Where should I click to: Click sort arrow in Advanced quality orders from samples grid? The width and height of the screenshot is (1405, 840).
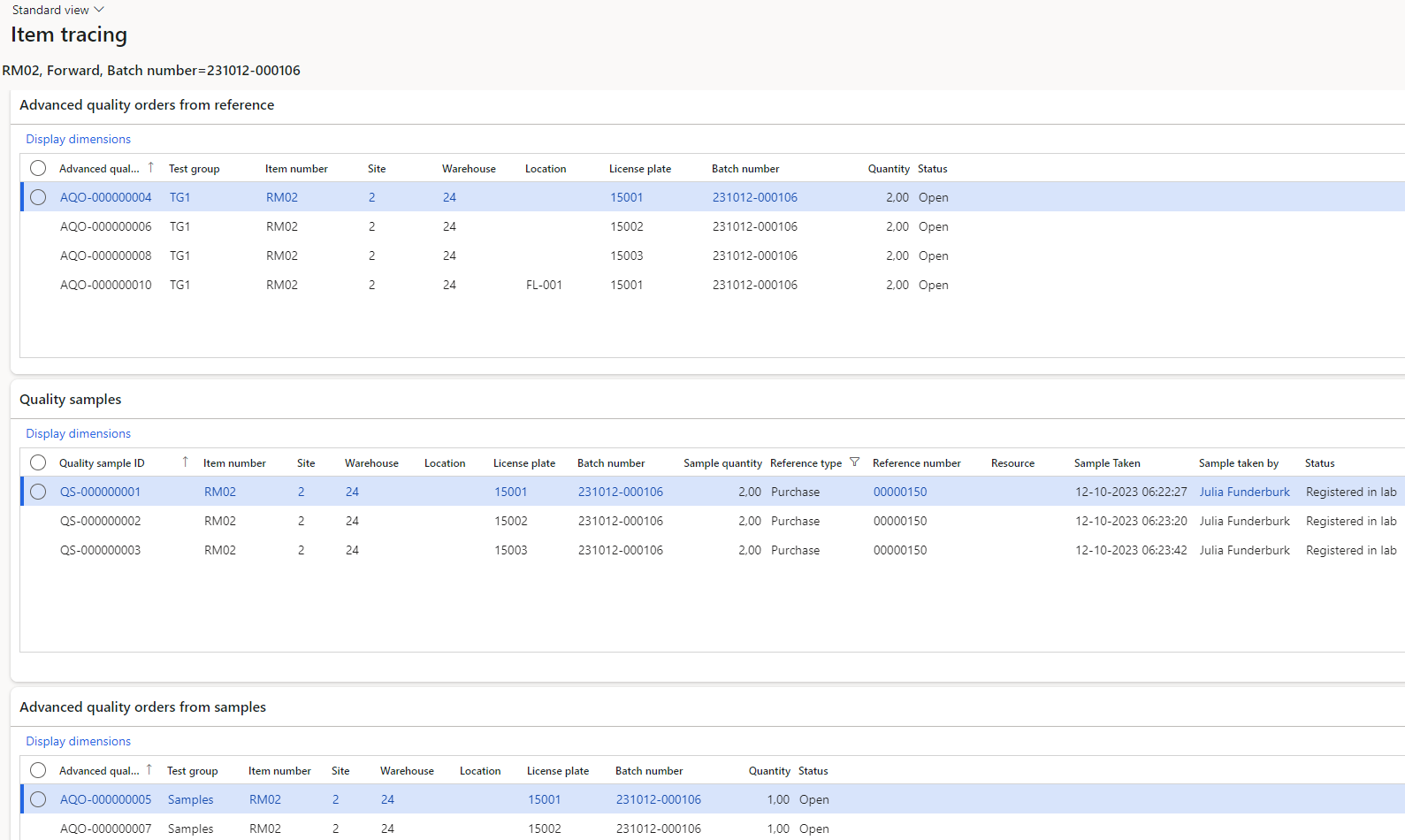coord(149,770)
